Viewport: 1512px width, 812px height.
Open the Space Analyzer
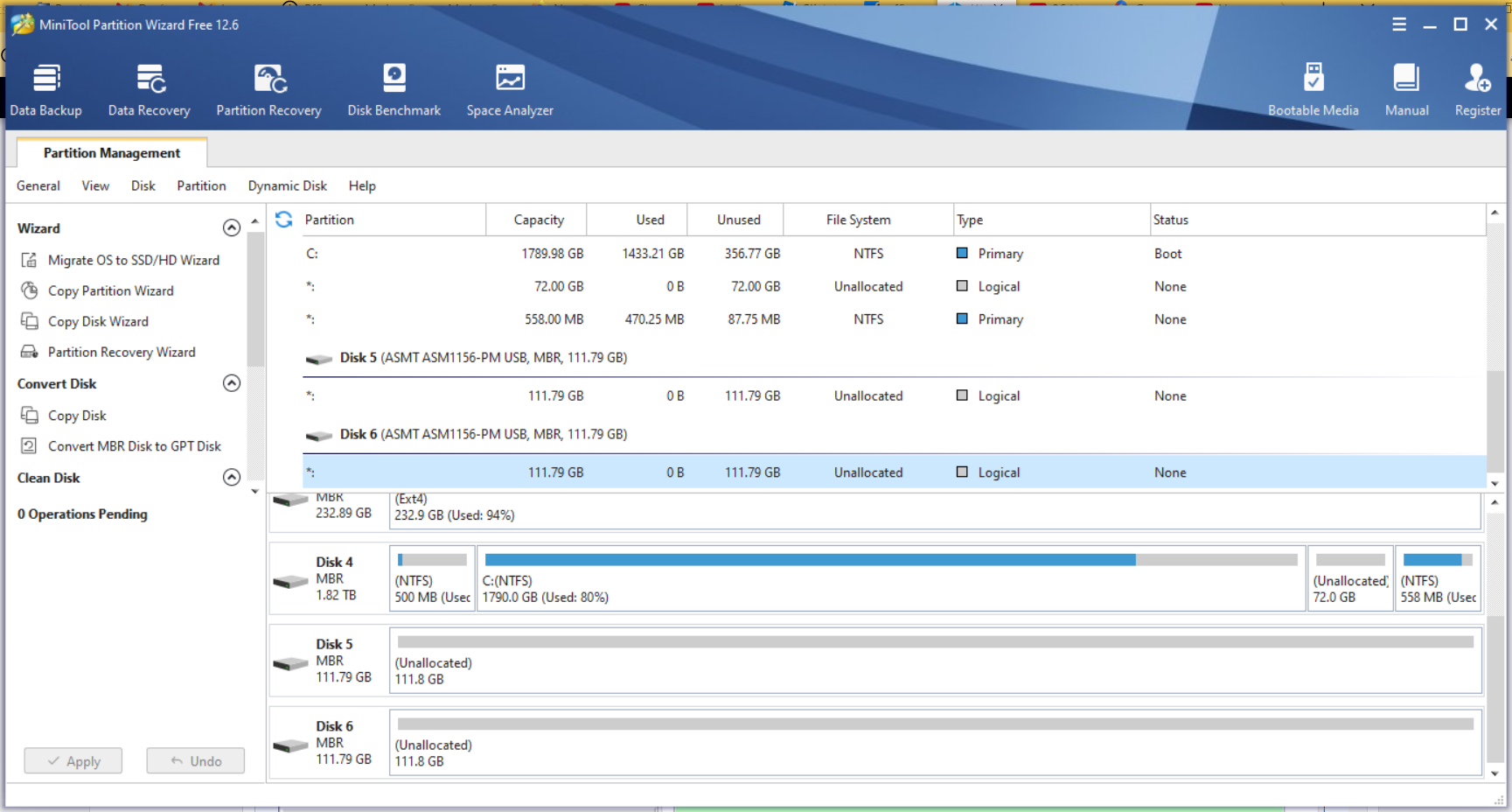[x=510, y=89]
